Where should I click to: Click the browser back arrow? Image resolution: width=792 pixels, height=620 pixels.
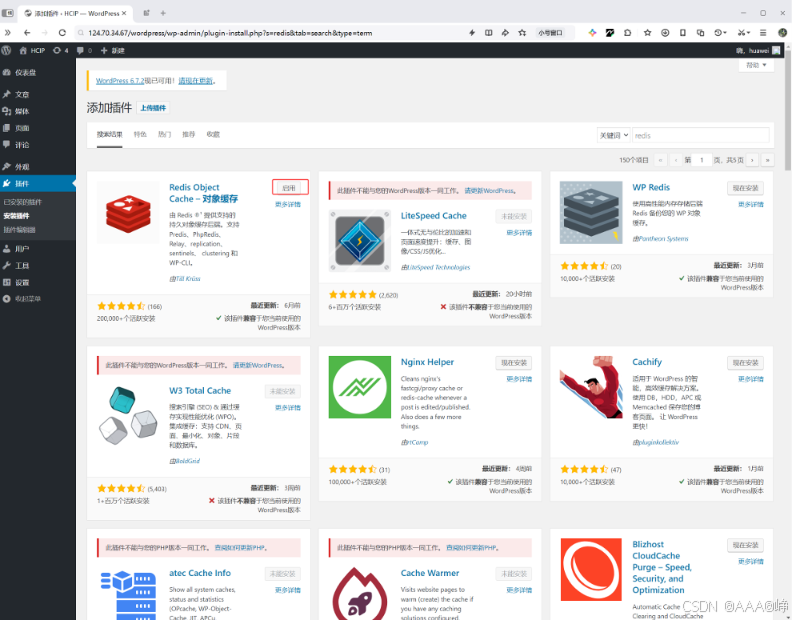coord(27,33)
